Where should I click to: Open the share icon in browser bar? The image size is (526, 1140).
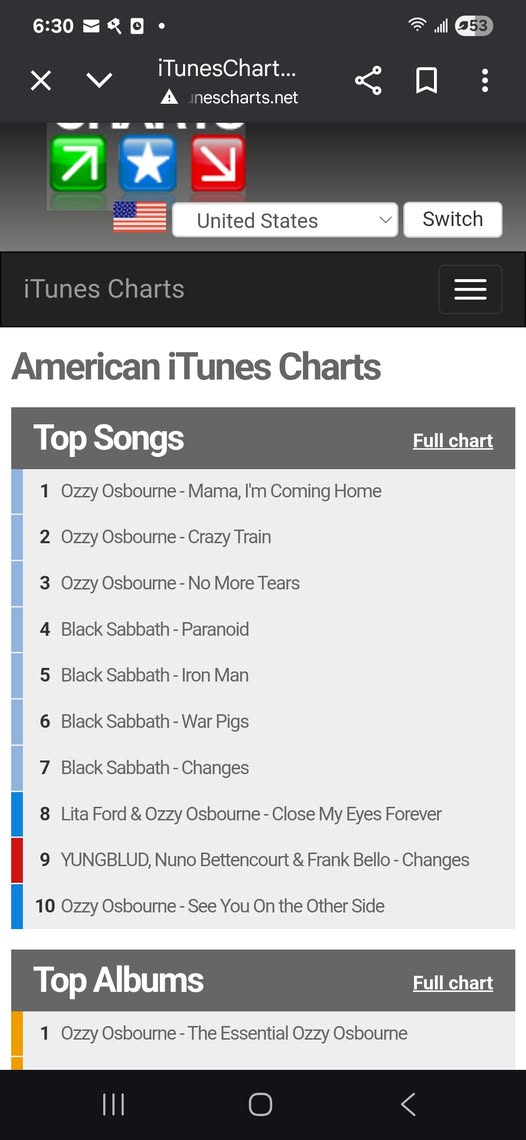tap(368, 80)
